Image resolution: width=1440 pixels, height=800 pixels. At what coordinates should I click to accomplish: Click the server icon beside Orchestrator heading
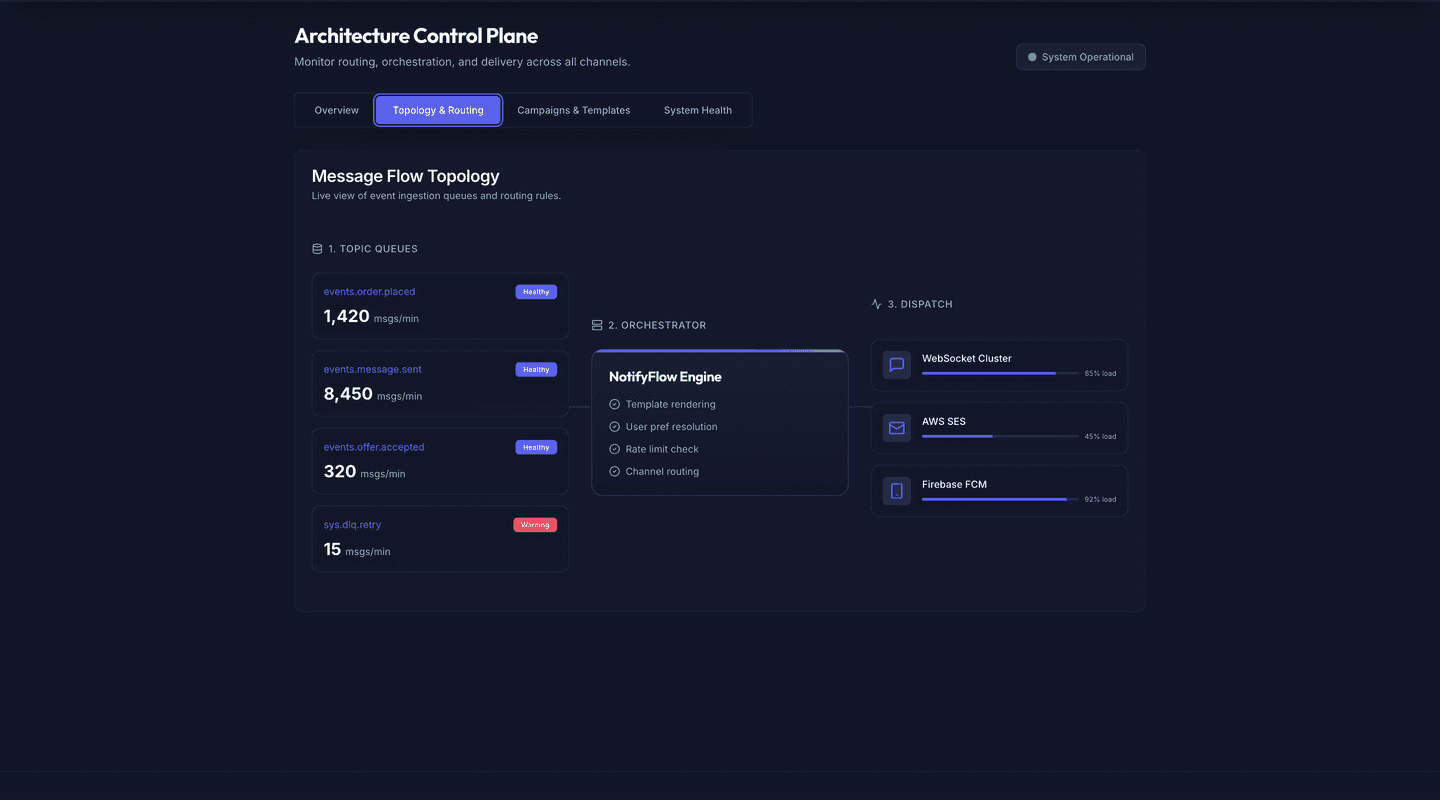596,325
